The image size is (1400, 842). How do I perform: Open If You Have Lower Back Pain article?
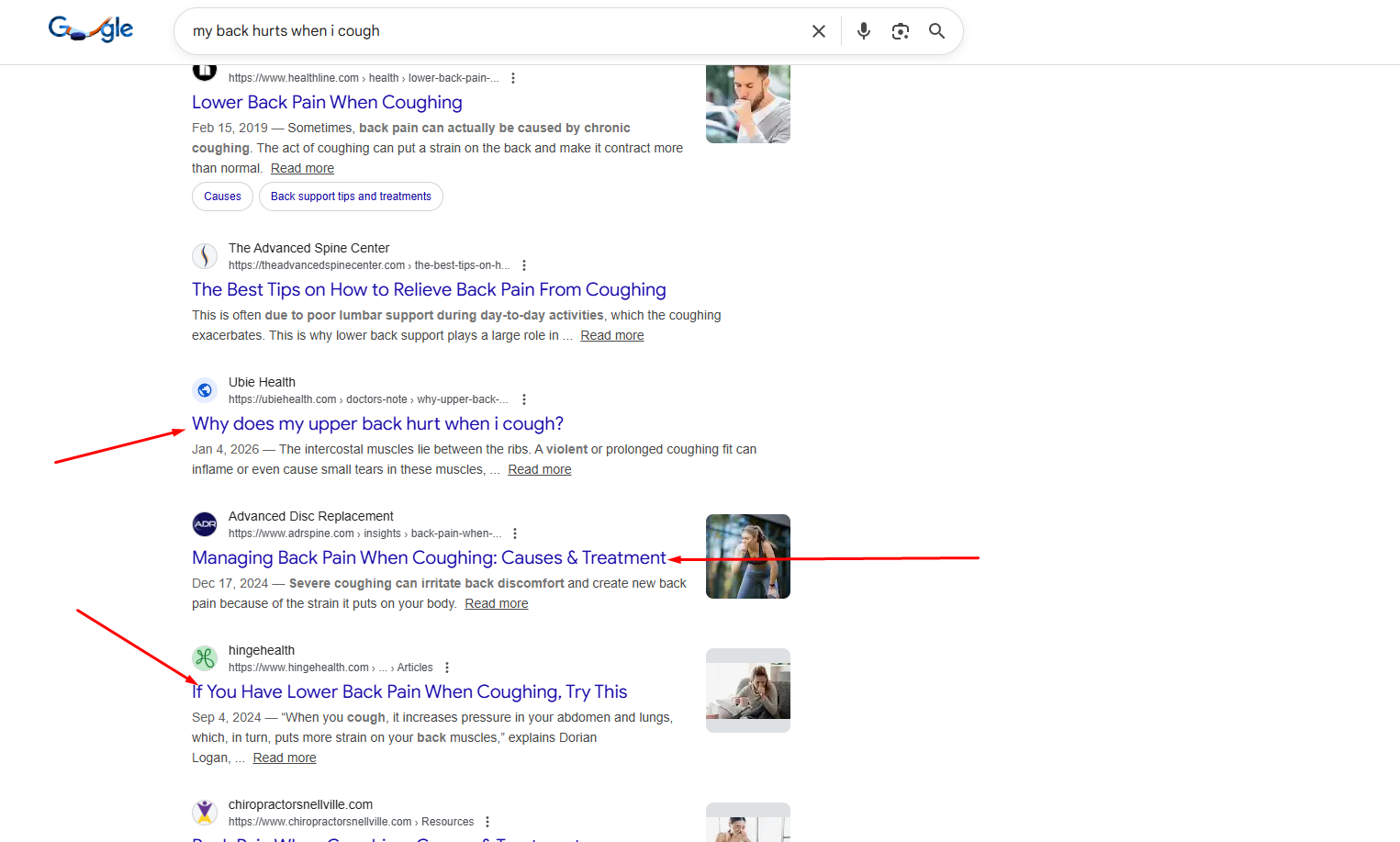click(x=409, y=691)
